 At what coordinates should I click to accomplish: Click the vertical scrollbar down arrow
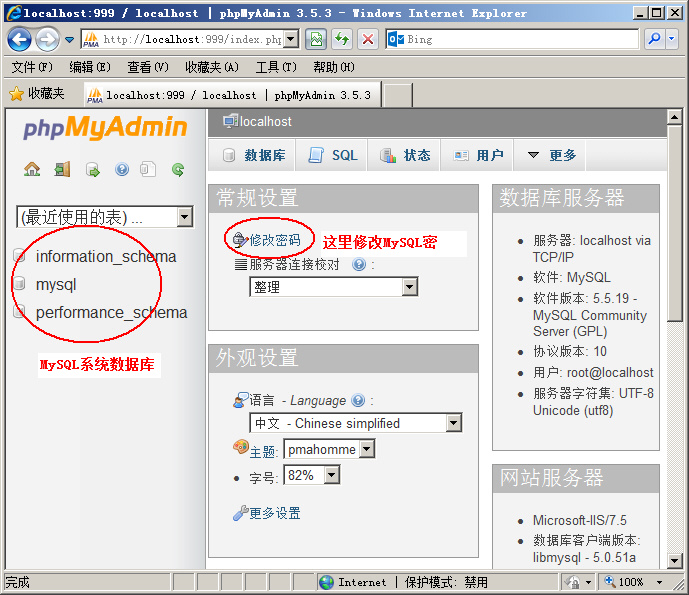point(674,560)
